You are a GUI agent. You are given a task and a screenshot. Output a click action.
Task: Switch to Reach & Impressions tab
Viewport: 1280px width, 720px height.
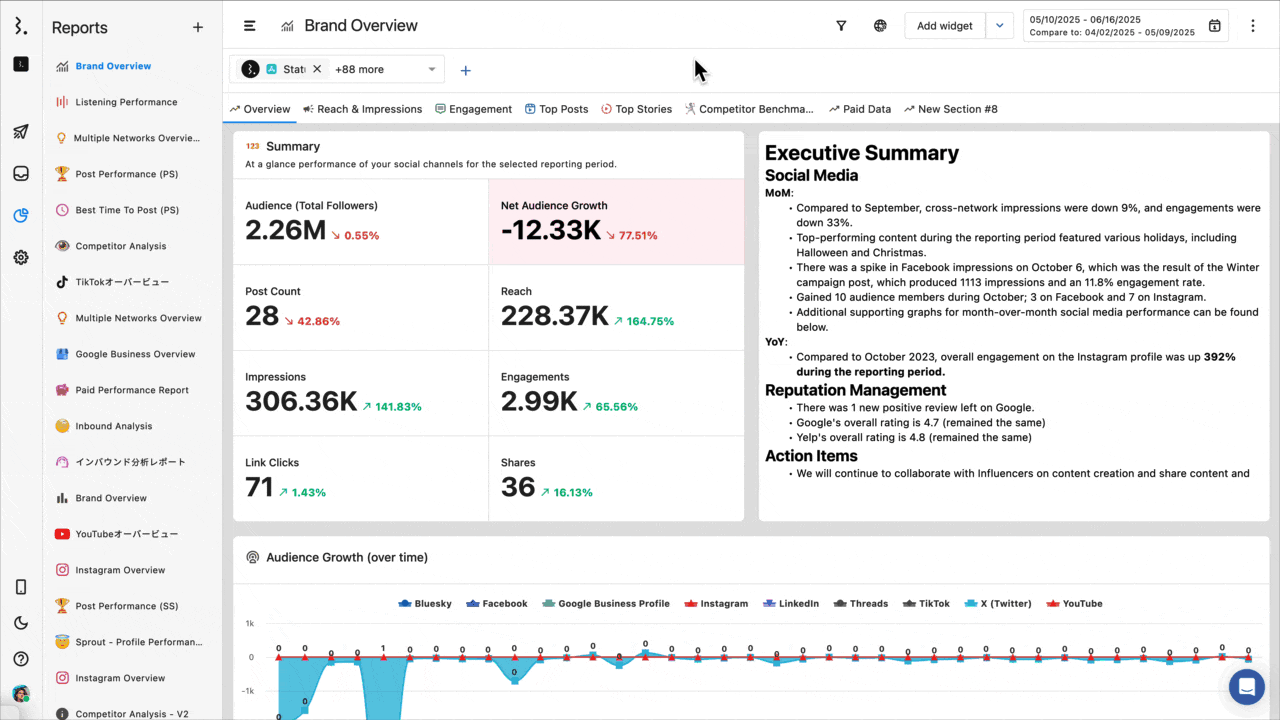coord(363,109)
